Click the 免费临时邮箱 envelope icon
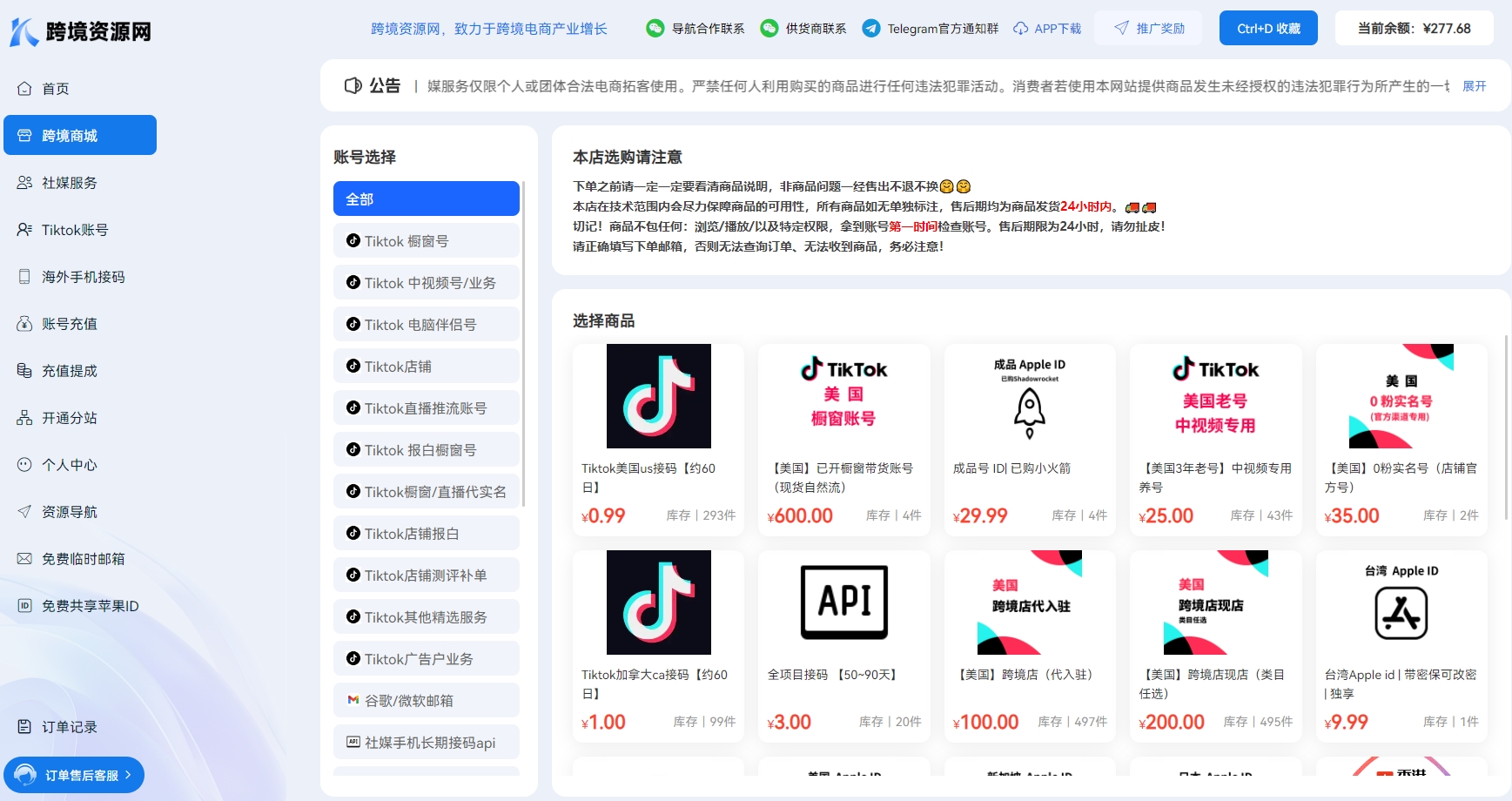1512x801 pixels. (x=24, y=559)
